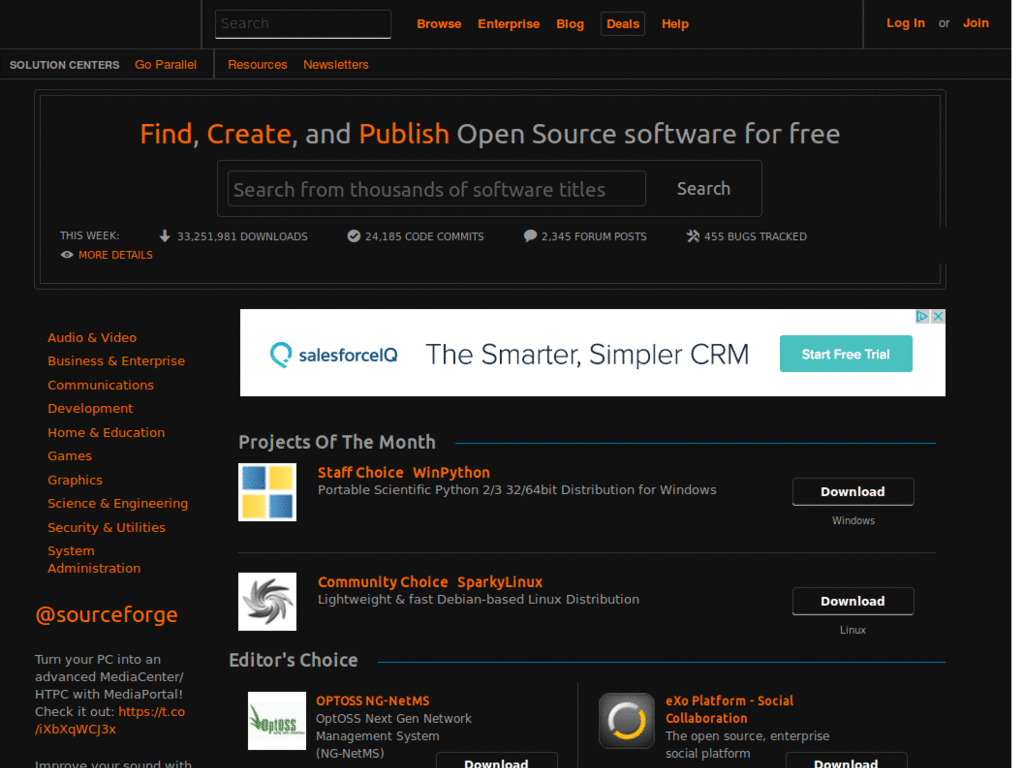Click the Log In link
Viewport: 1024px width, 768px height.
coord(905,23)
